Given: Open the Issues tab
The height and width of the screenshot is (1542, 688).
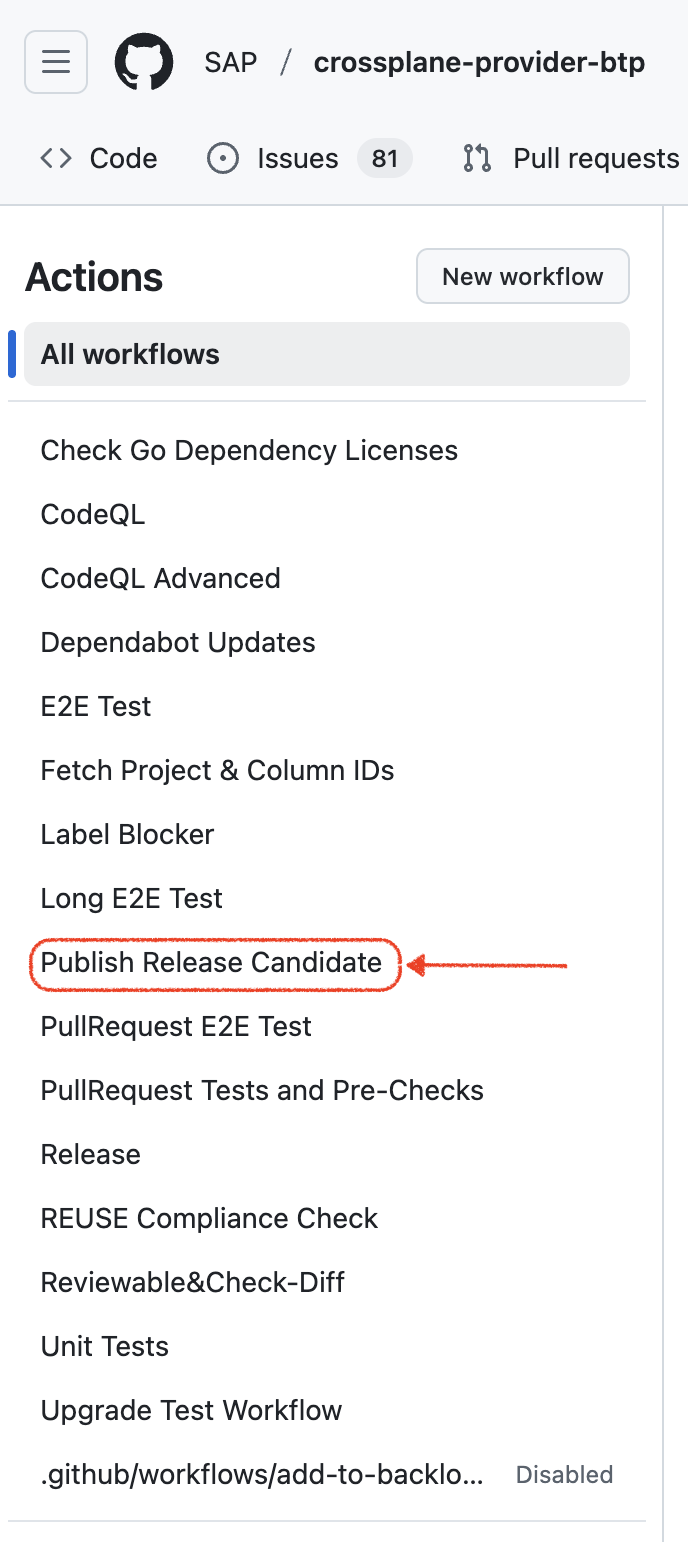Looking at the screenshot, I should tap(295, 158).
